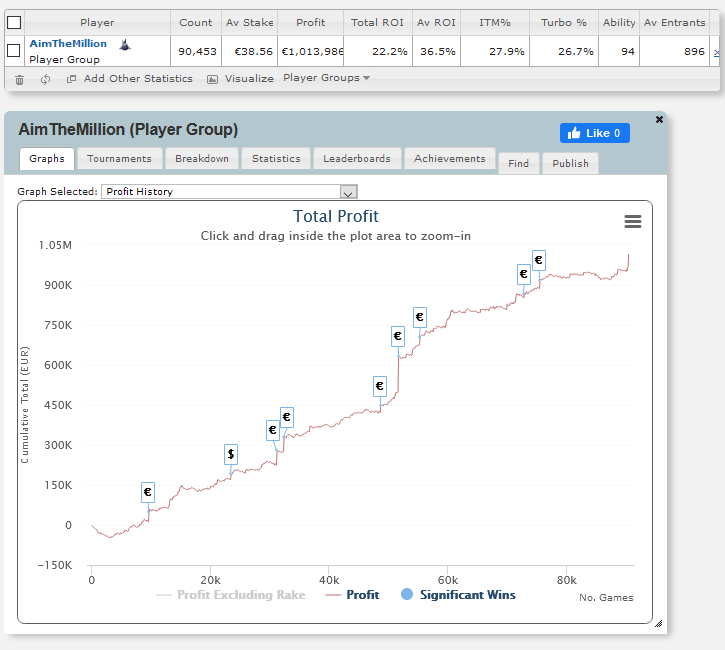
Task: Switch to the Leaderboards tab
Action: [x=357, y=159]
